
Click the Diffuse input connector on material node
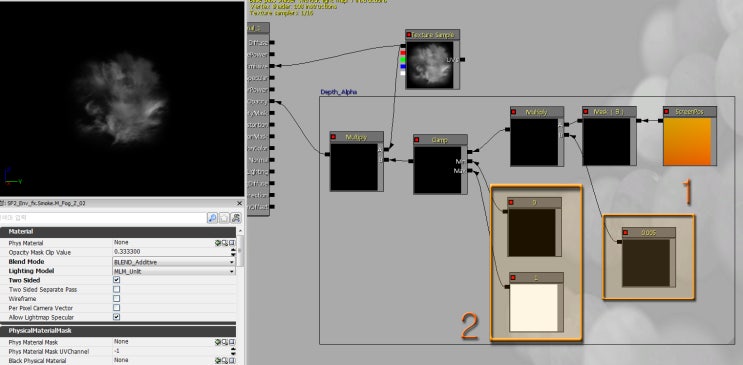point(272,43)
